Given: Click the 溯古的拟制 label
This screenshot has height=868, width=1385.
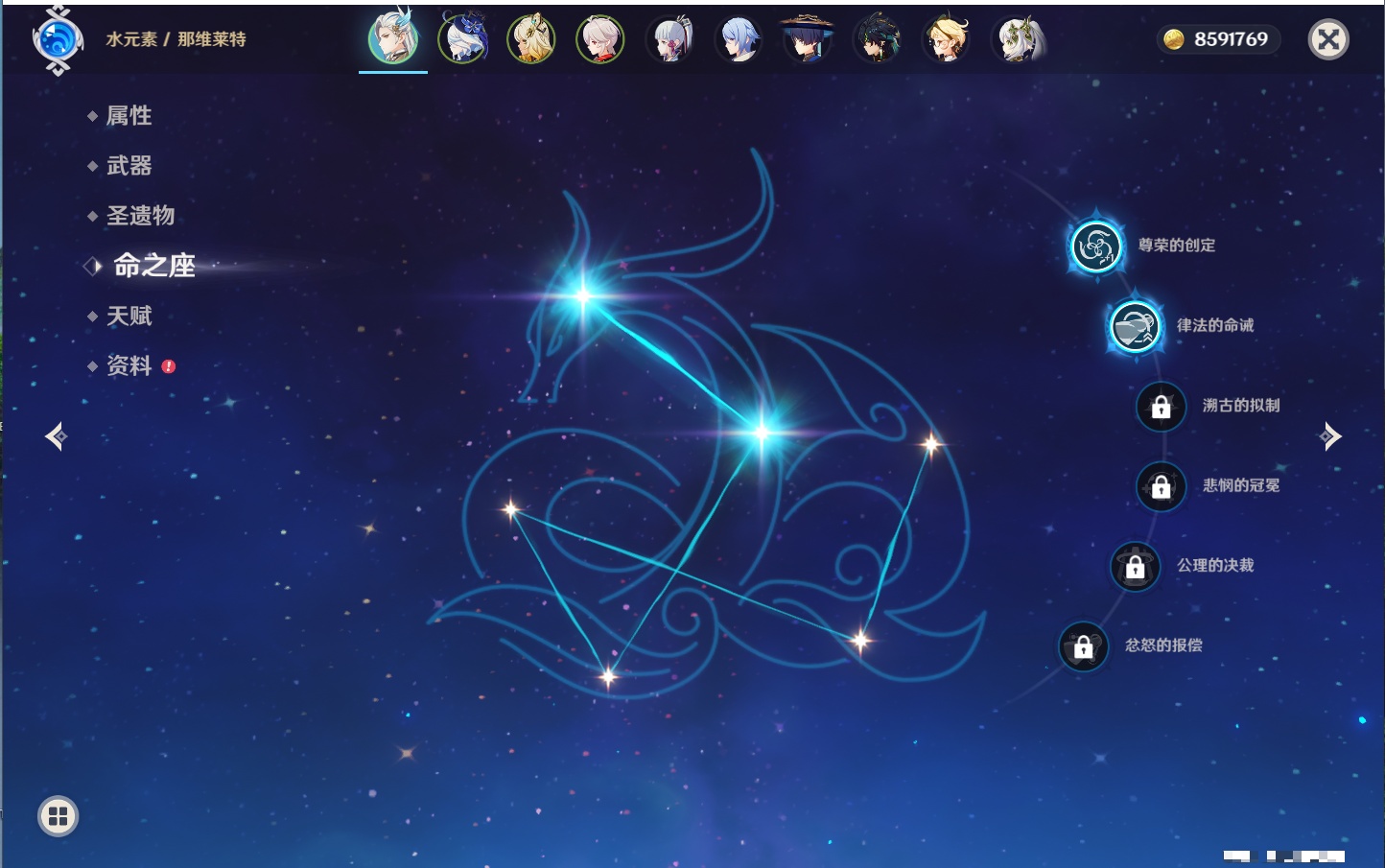Looking at the screenshot, I should point(1241,406).
